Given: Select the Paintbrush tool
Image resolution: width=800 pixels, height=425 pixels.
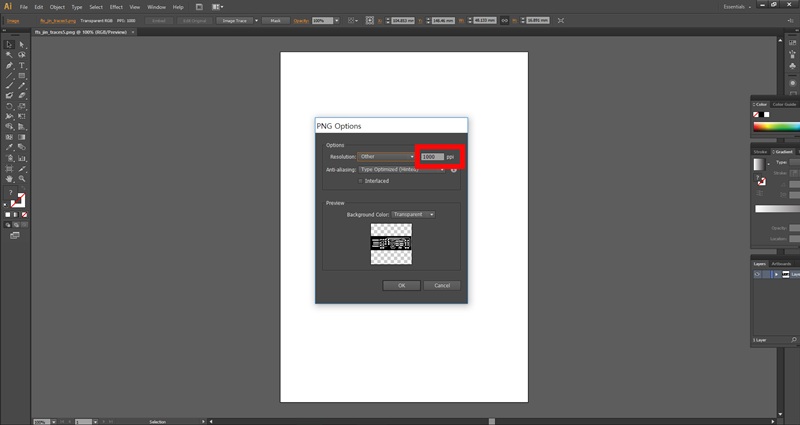Looking at the screenshot, I should coord(9,86).
